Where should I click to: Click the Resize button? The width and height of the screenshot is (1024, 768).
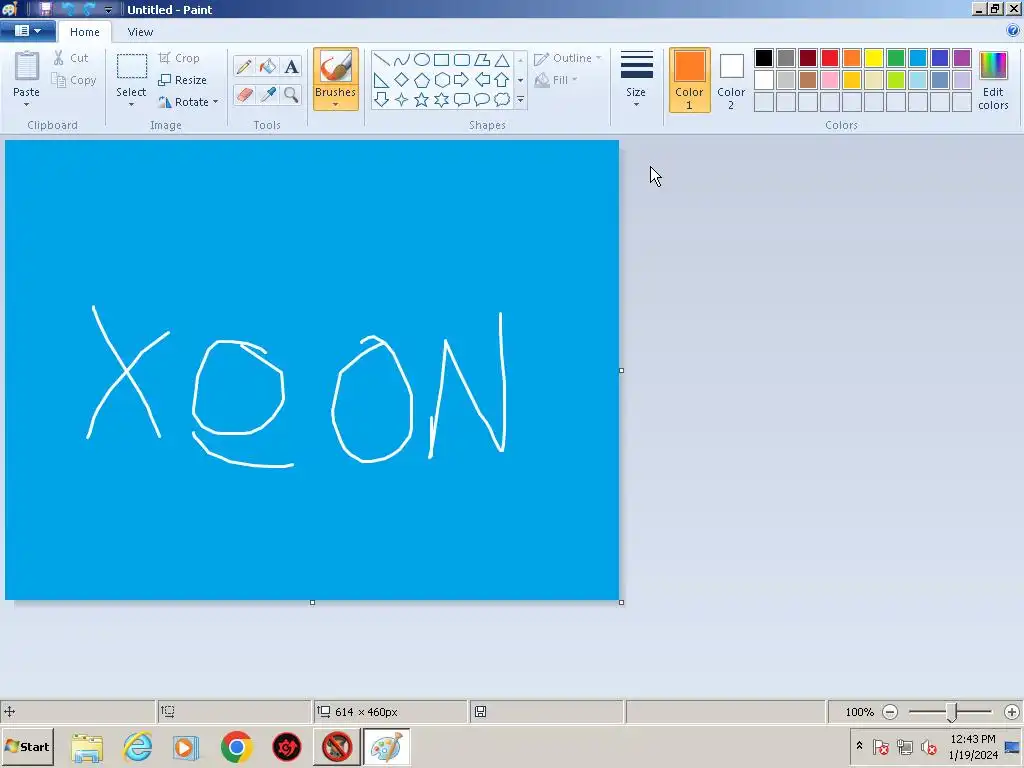pos(183,80)
